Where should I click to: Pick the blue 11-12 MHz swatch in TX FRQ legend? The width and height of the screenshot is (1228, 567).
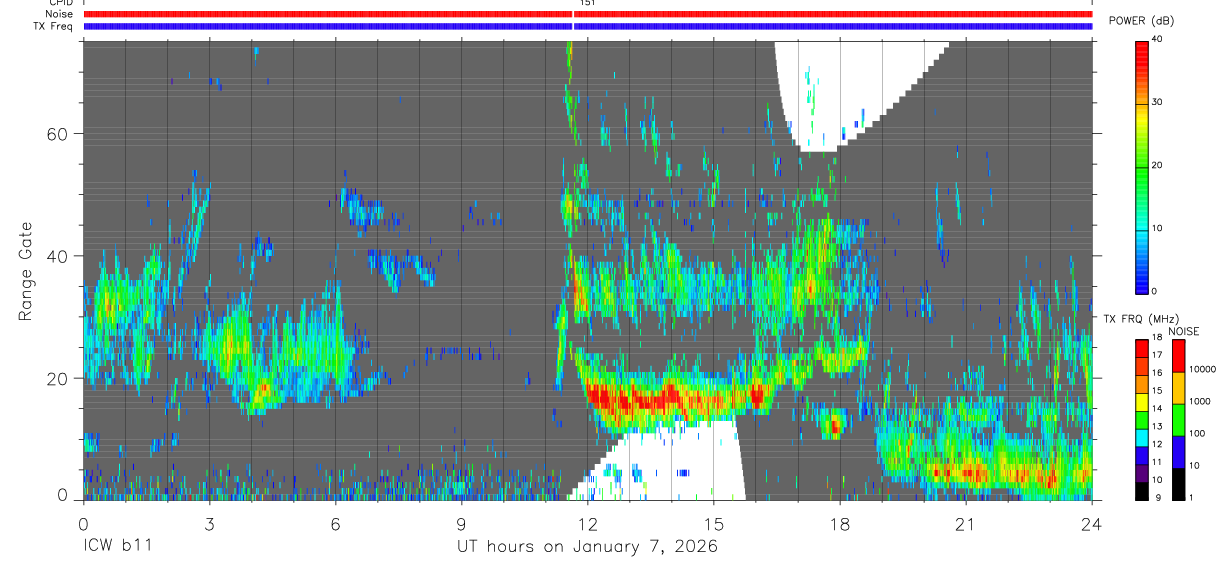click(1141, 453)
